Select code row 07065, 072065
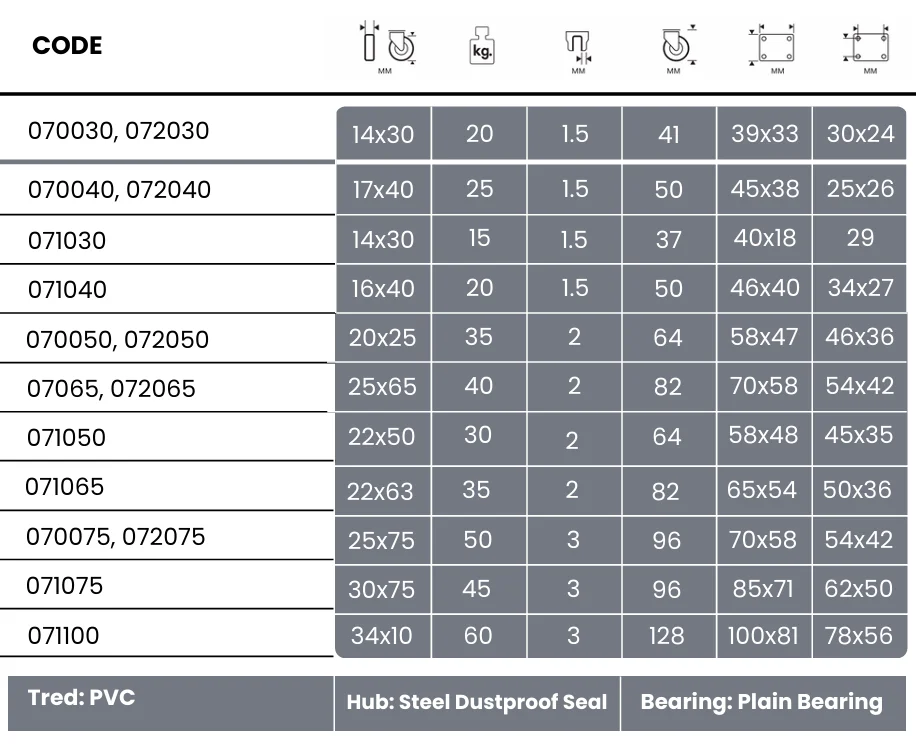Viewport: 916px width, 744px height. pyautogui.click(x=111, y=388)
